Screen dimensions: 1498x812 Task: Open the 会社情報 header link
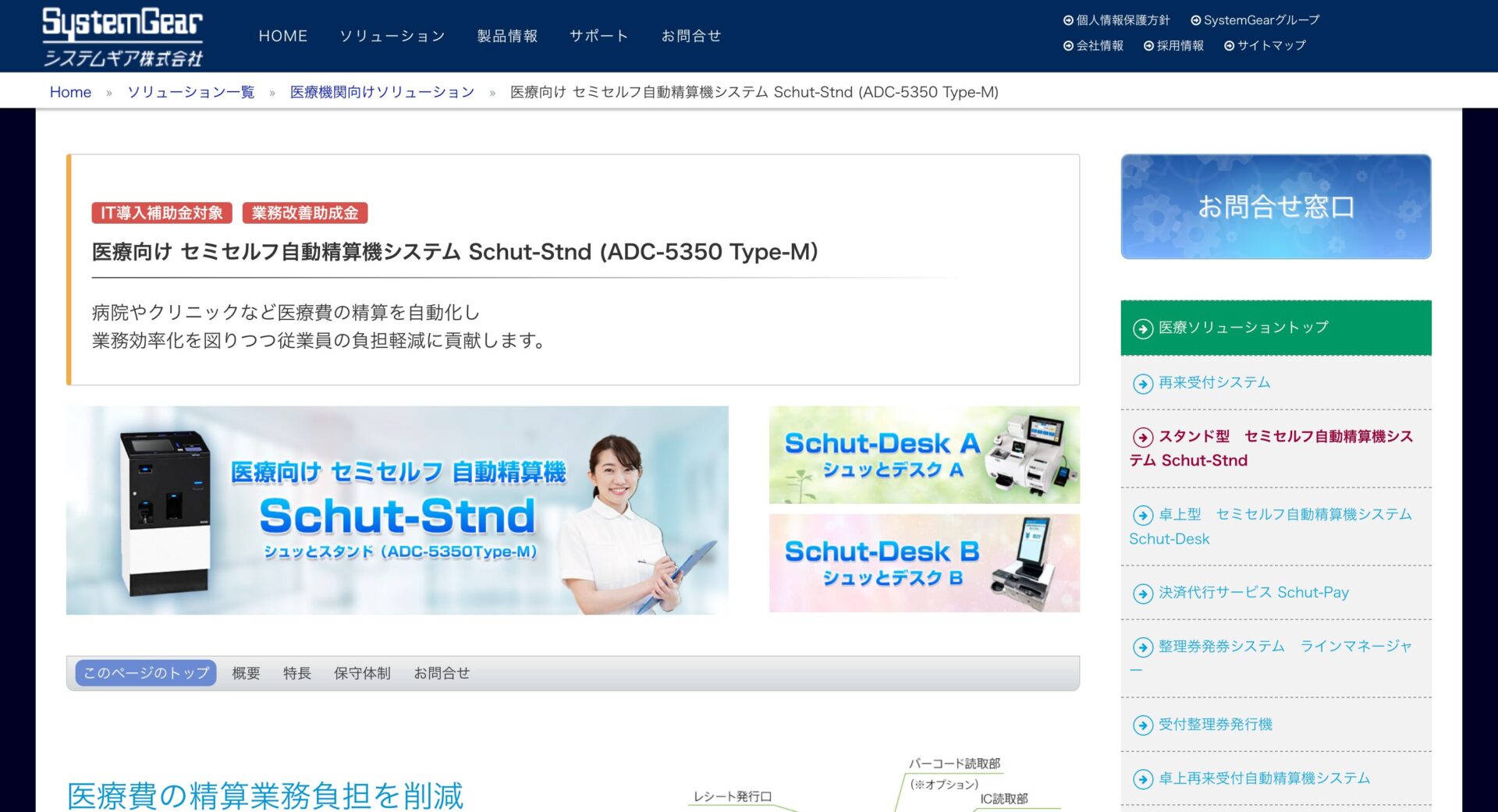pos(1093,46)
